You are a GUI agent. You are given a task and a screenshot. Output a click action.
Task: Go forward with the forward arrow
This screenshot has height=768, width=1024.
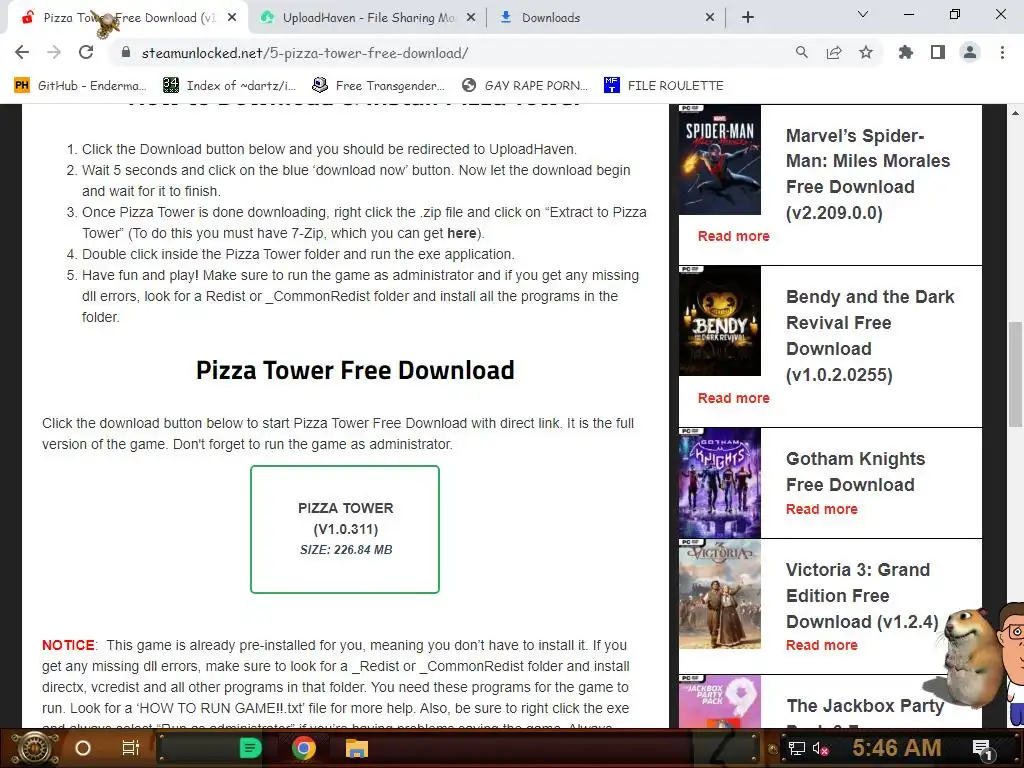(x=54, y=53)
